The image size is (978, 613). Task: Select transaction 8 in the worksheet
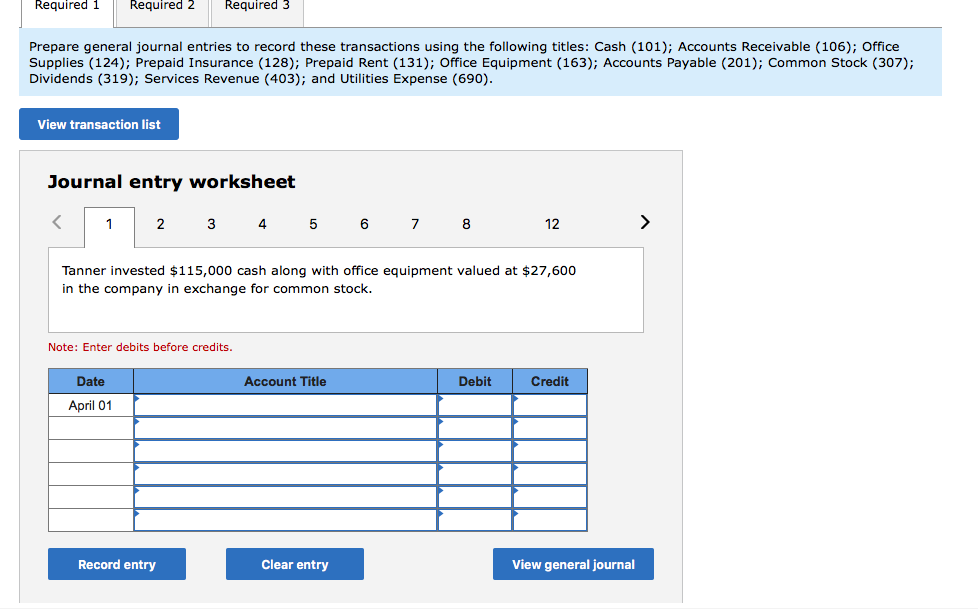pos(466,224)
